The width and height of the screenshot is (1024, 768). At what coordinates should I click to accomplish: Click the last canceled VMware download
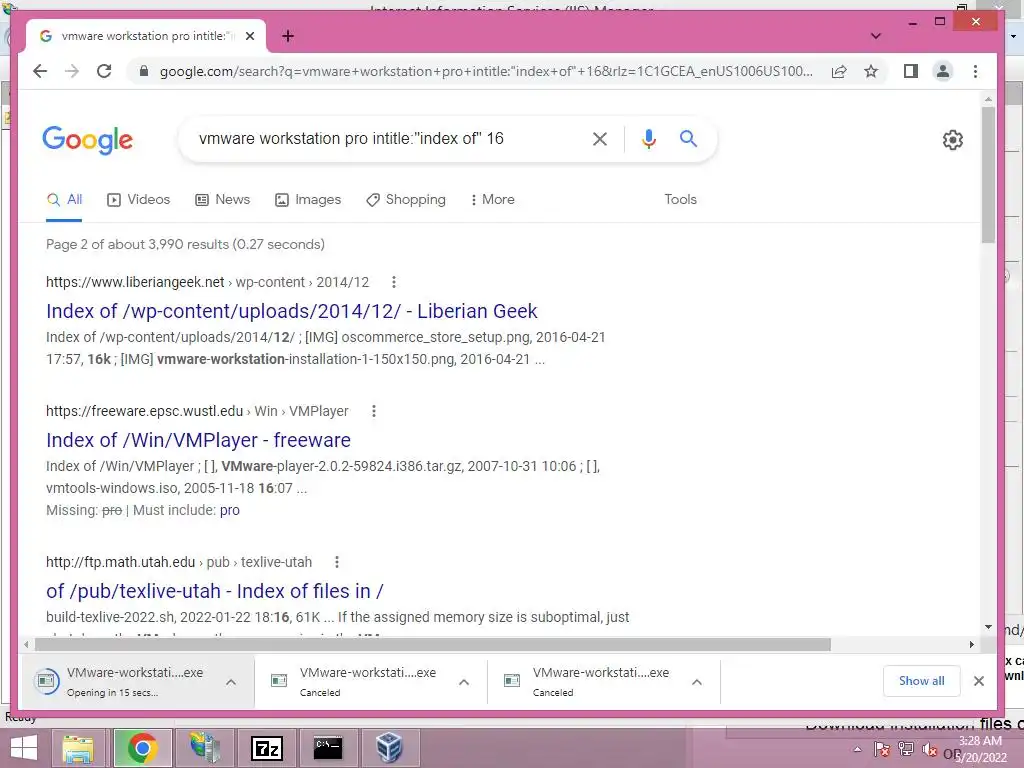point(591,682)
